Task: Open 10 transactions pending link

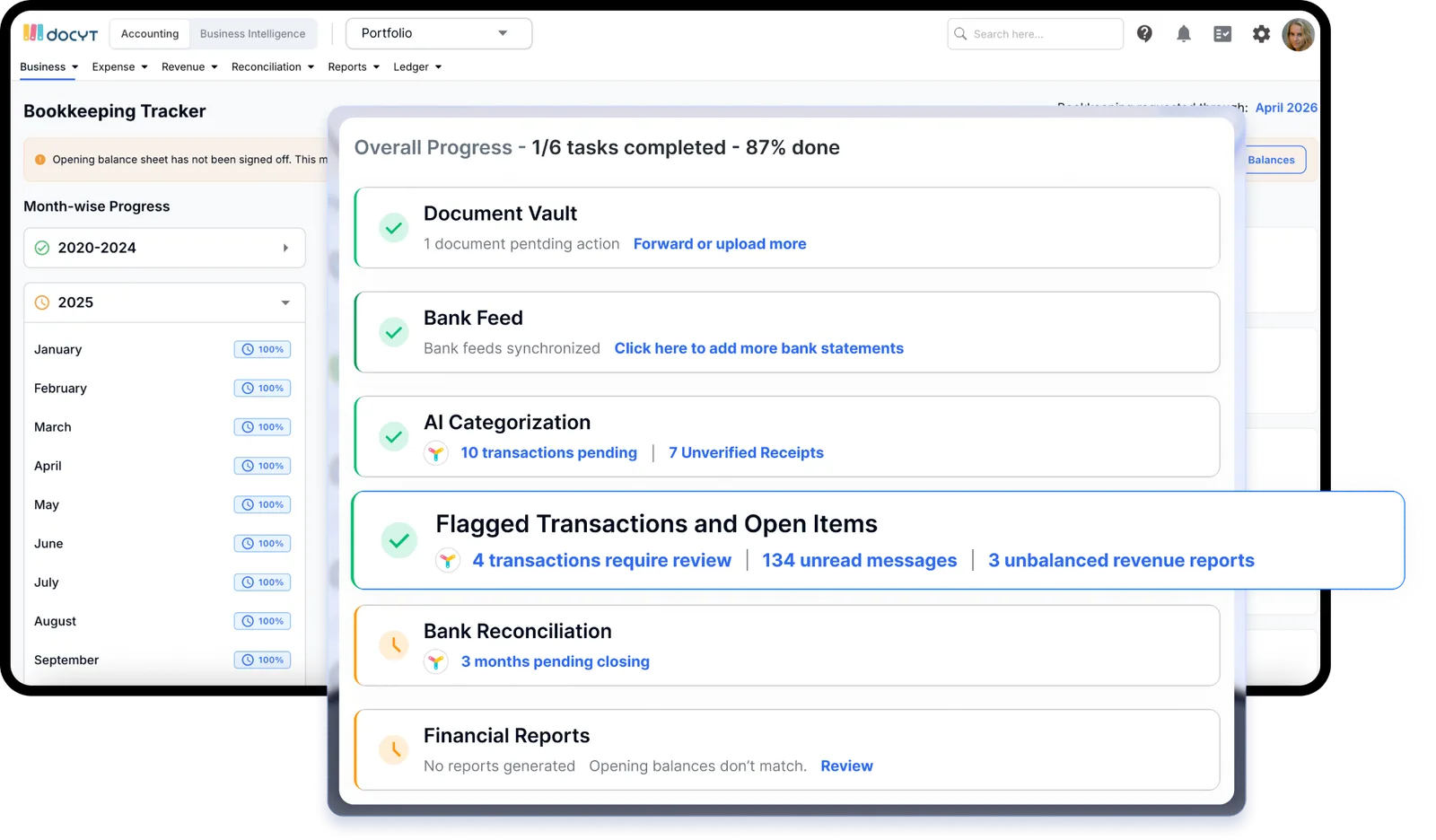Action: (x=549, y=453)
